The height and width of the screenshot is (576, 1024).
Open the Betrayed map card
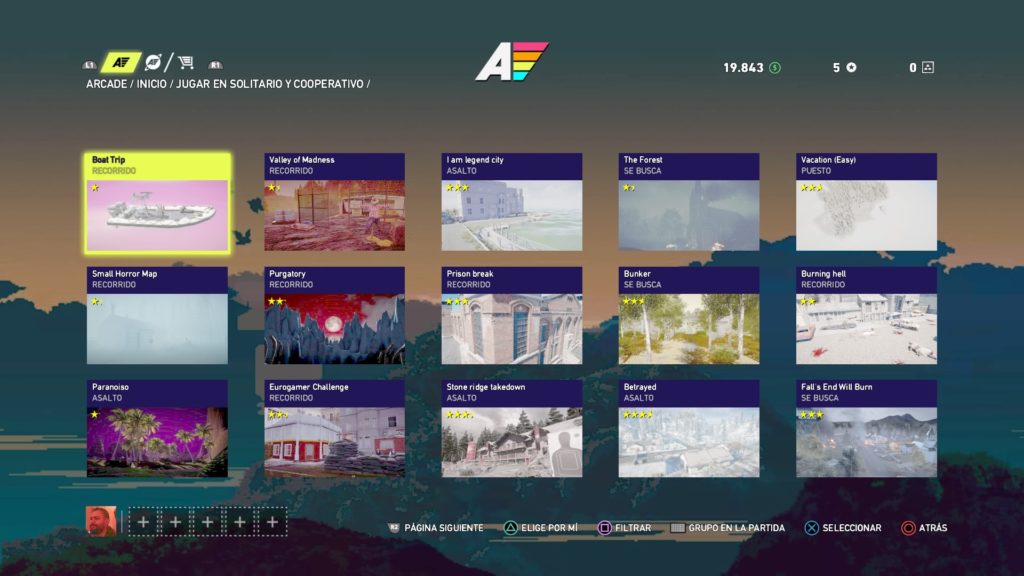pyautogui.click(x=689, y=428)
